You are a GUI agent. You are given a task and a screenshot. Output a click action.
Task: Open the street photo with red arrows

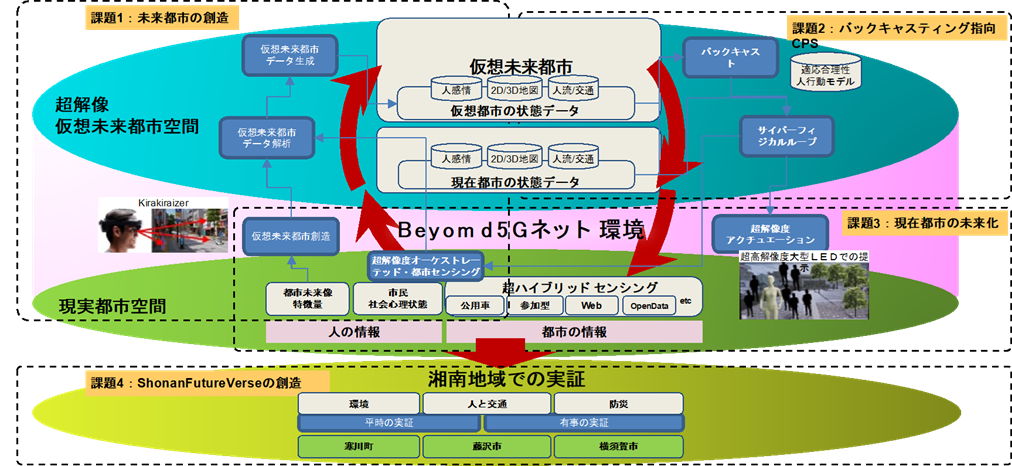(188, 231)
